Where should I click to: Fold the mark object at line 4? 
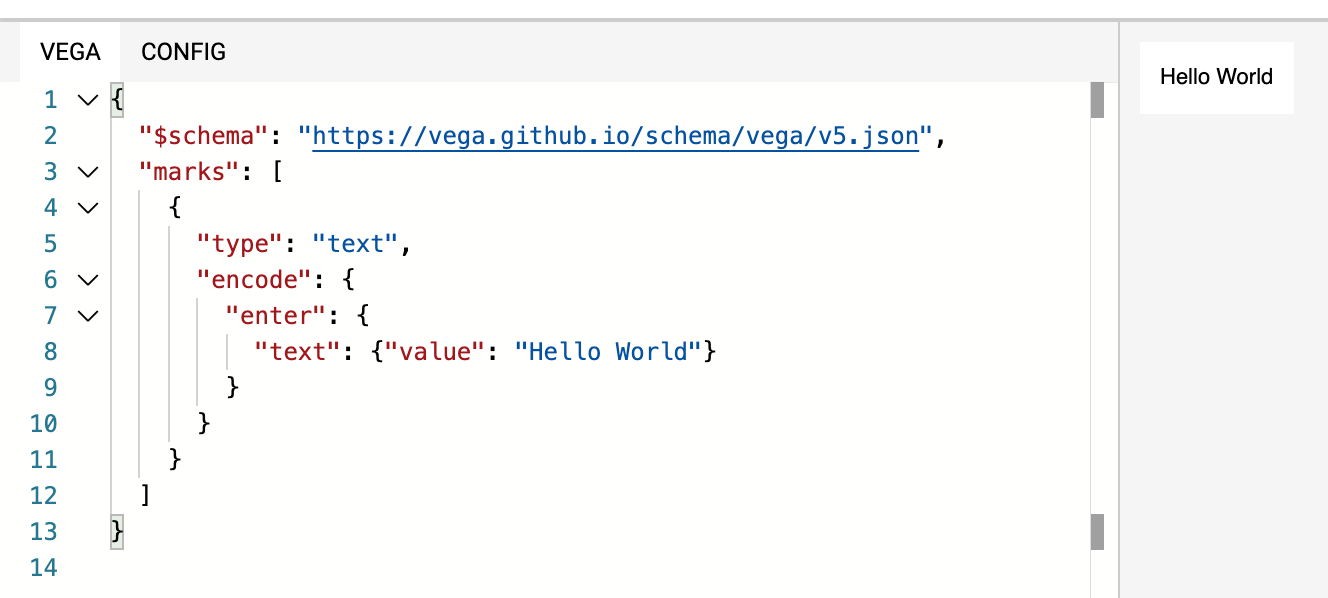coord(88,208)
